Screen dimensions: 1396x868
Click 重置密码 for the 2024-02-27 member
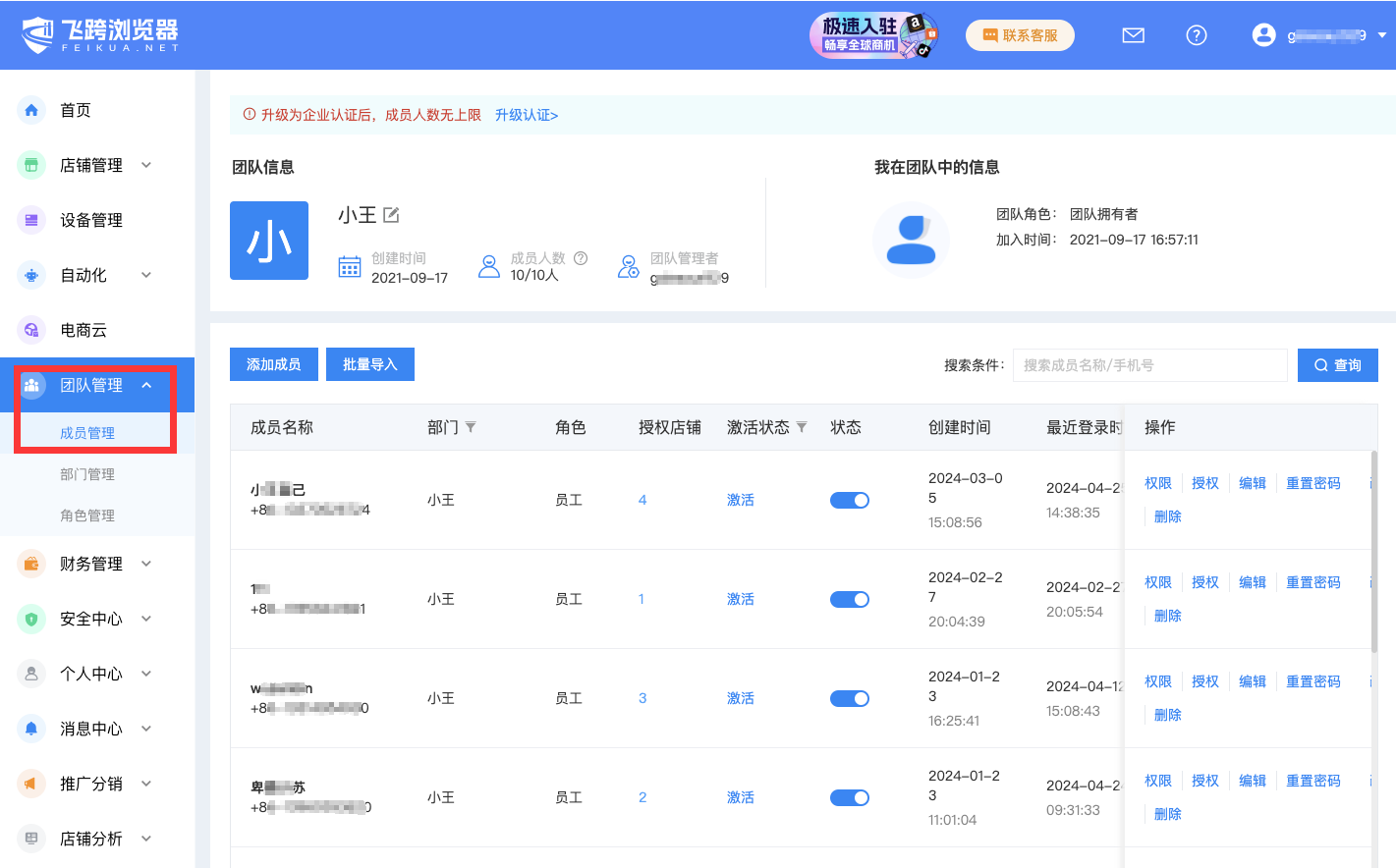pos(1313,582)
